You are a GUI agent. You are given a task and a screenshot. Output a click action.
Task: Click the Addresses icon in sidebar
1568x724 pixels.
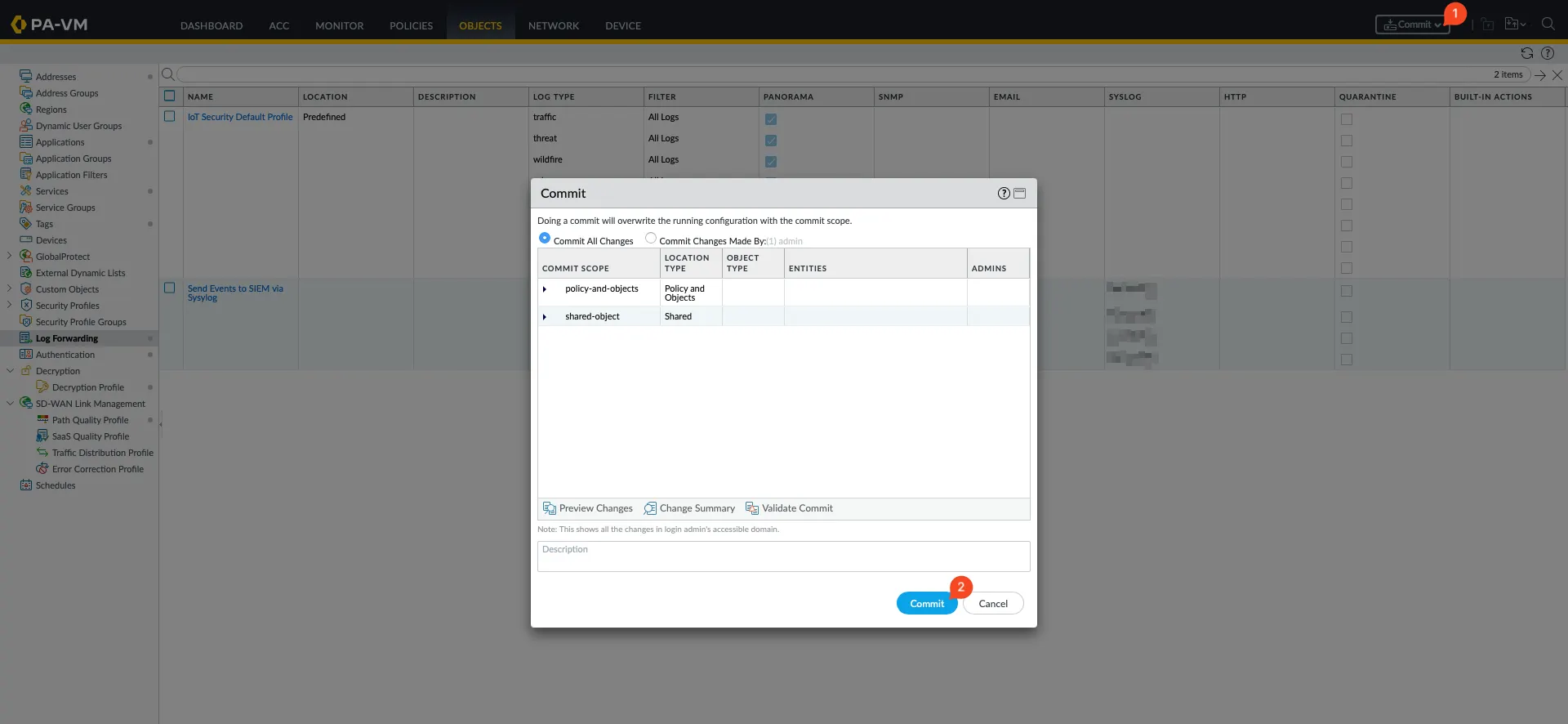(26, 76)
